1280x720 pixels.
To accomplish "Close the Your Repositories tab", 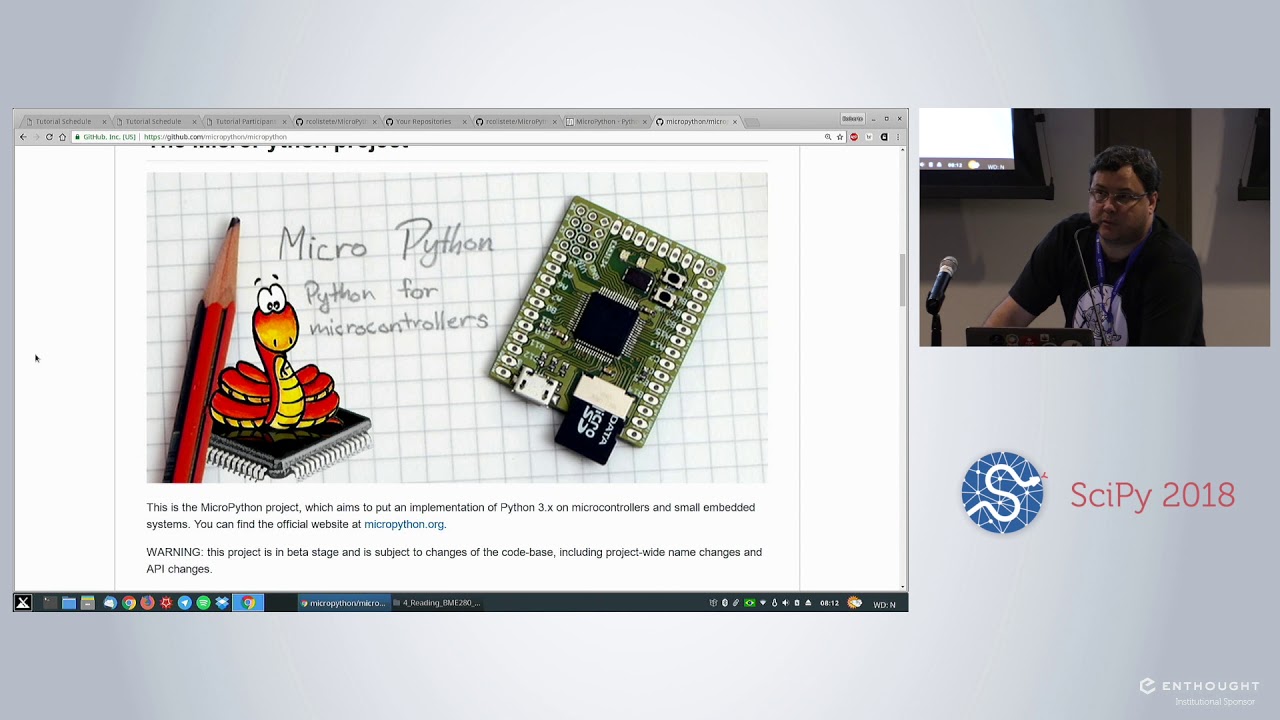I will (464, 122).
